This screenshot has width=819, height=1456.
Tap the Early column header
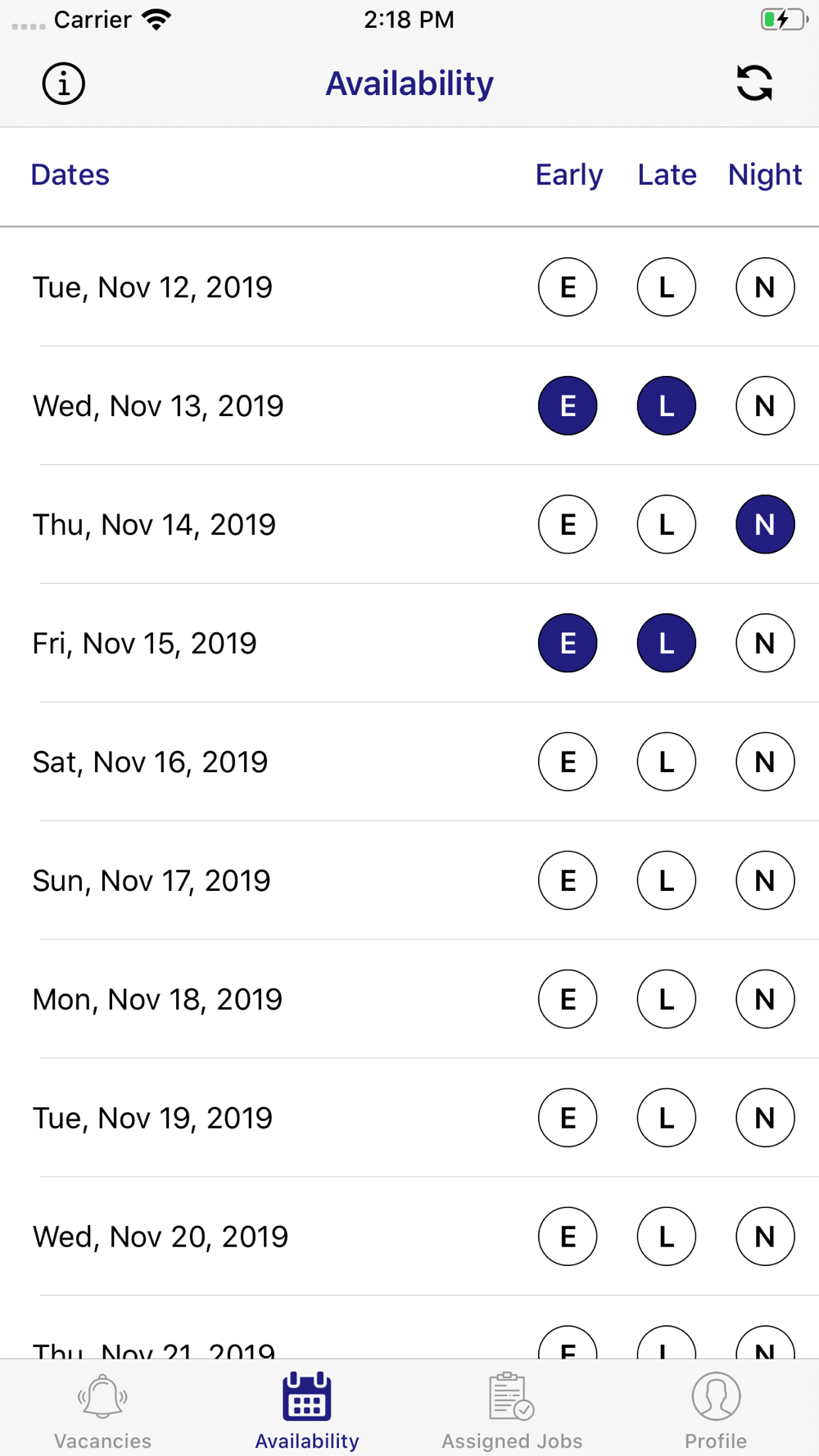(x=569, y=175)
